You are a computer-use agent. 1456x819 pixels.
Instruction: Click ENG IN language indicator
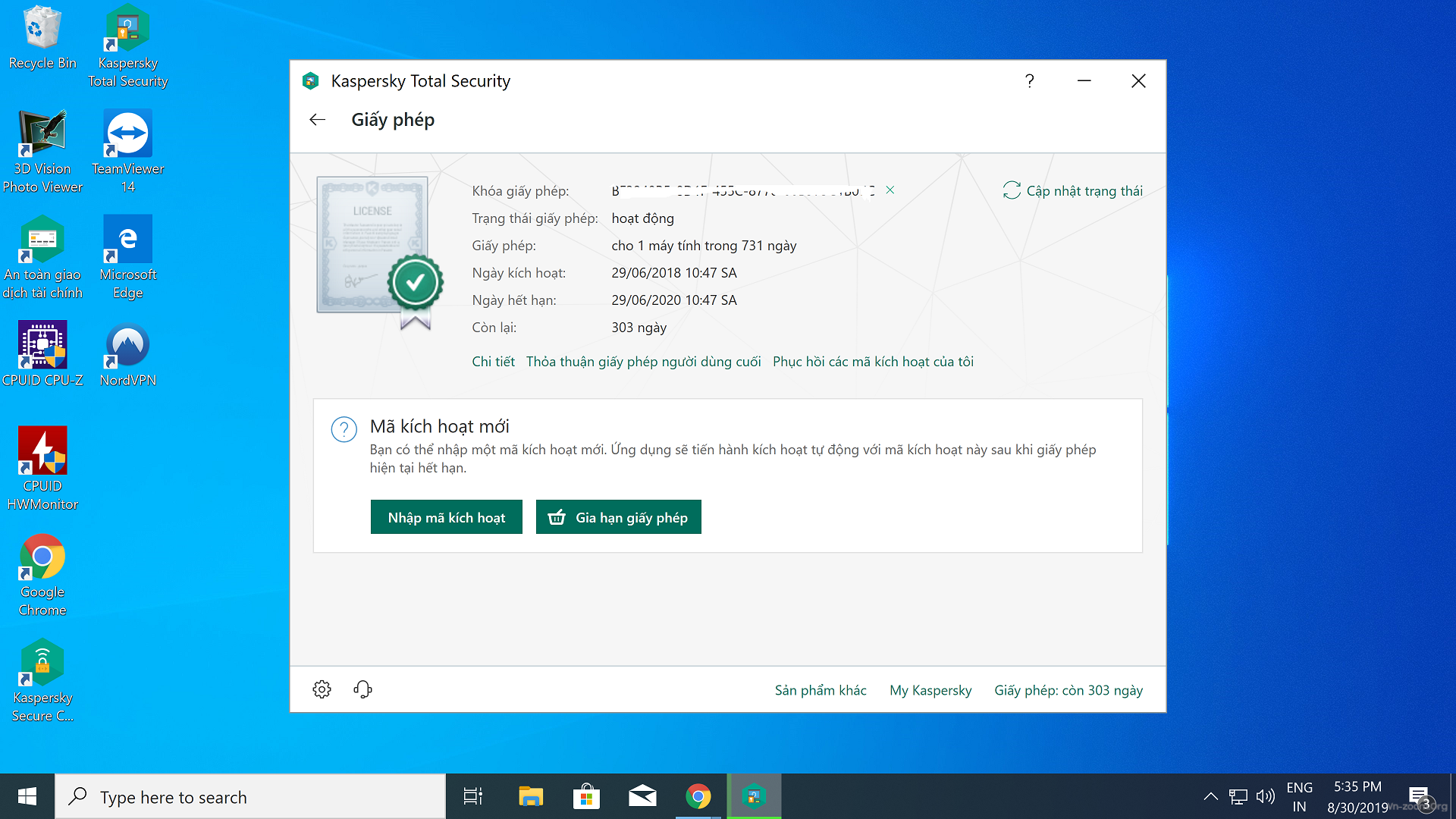(x=1299, y=797)
